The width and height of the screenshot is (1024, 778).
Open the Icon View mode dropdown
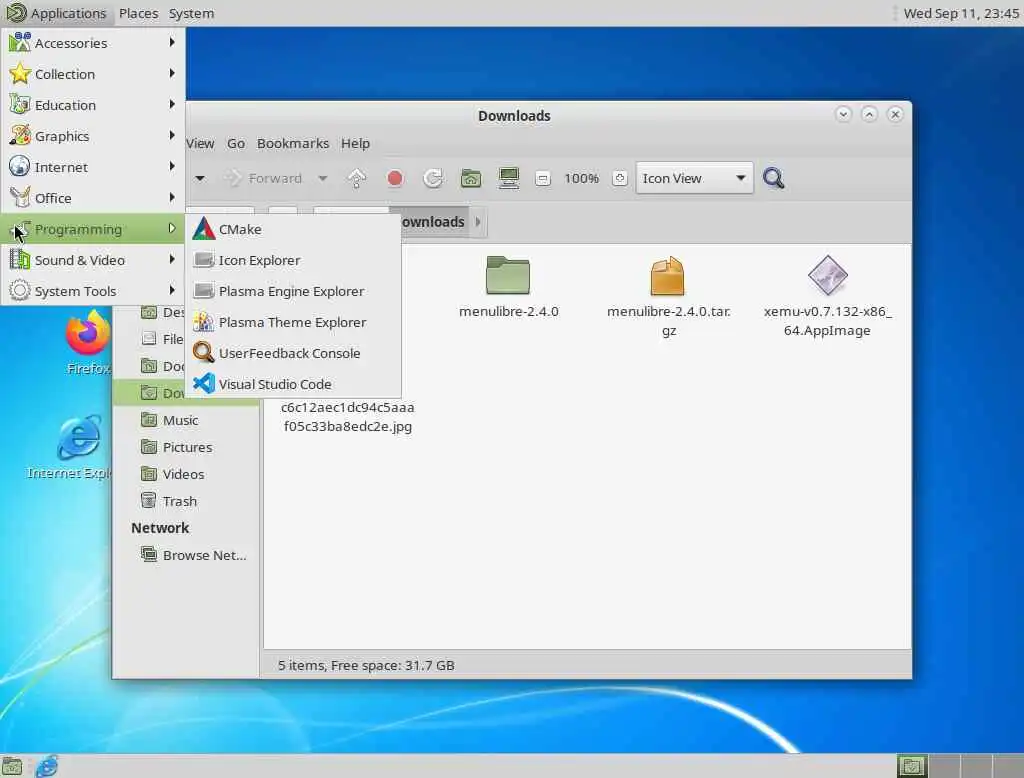coord(694,178)
